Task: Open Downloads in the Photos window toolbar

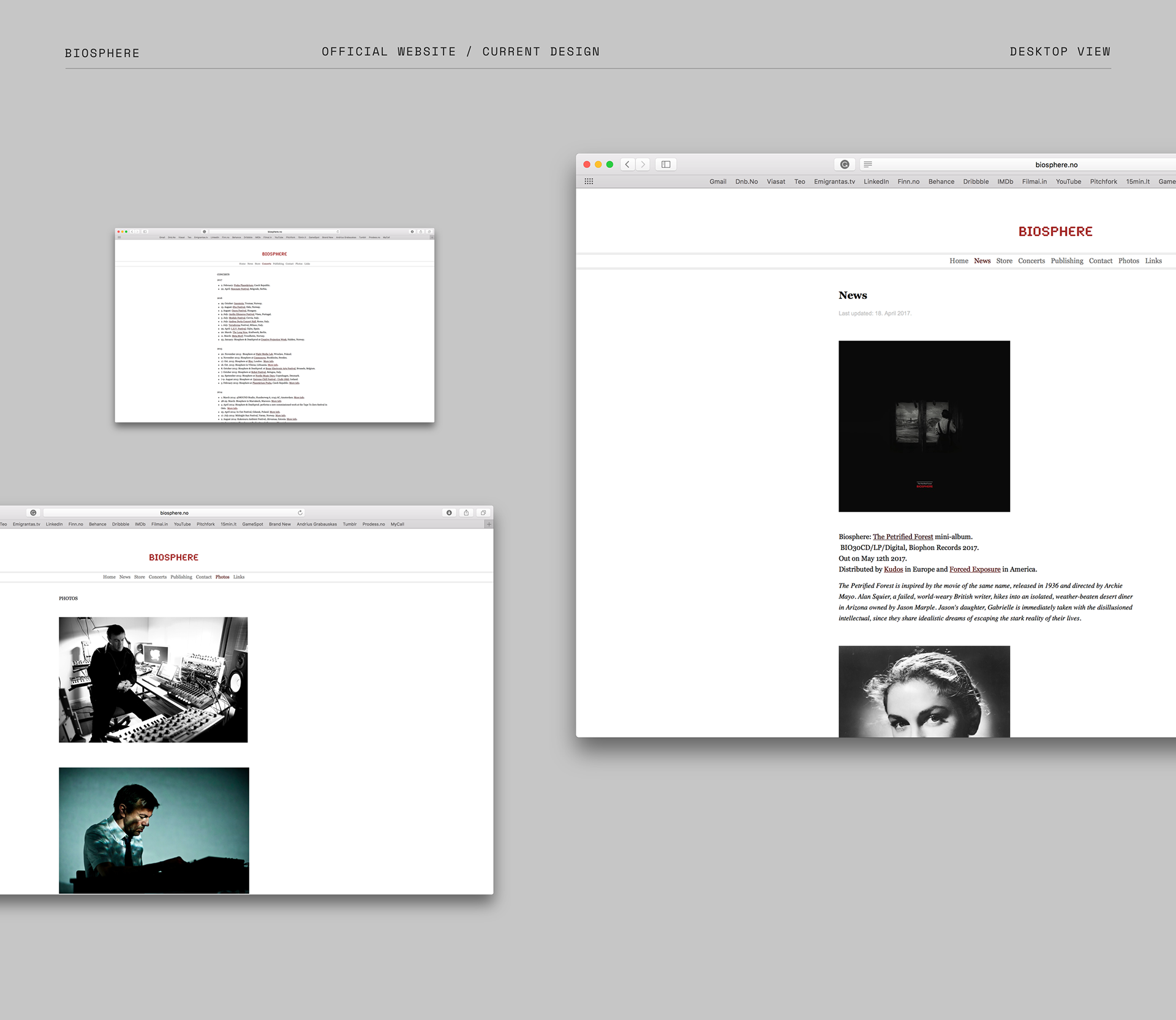Action: point(449,513)
